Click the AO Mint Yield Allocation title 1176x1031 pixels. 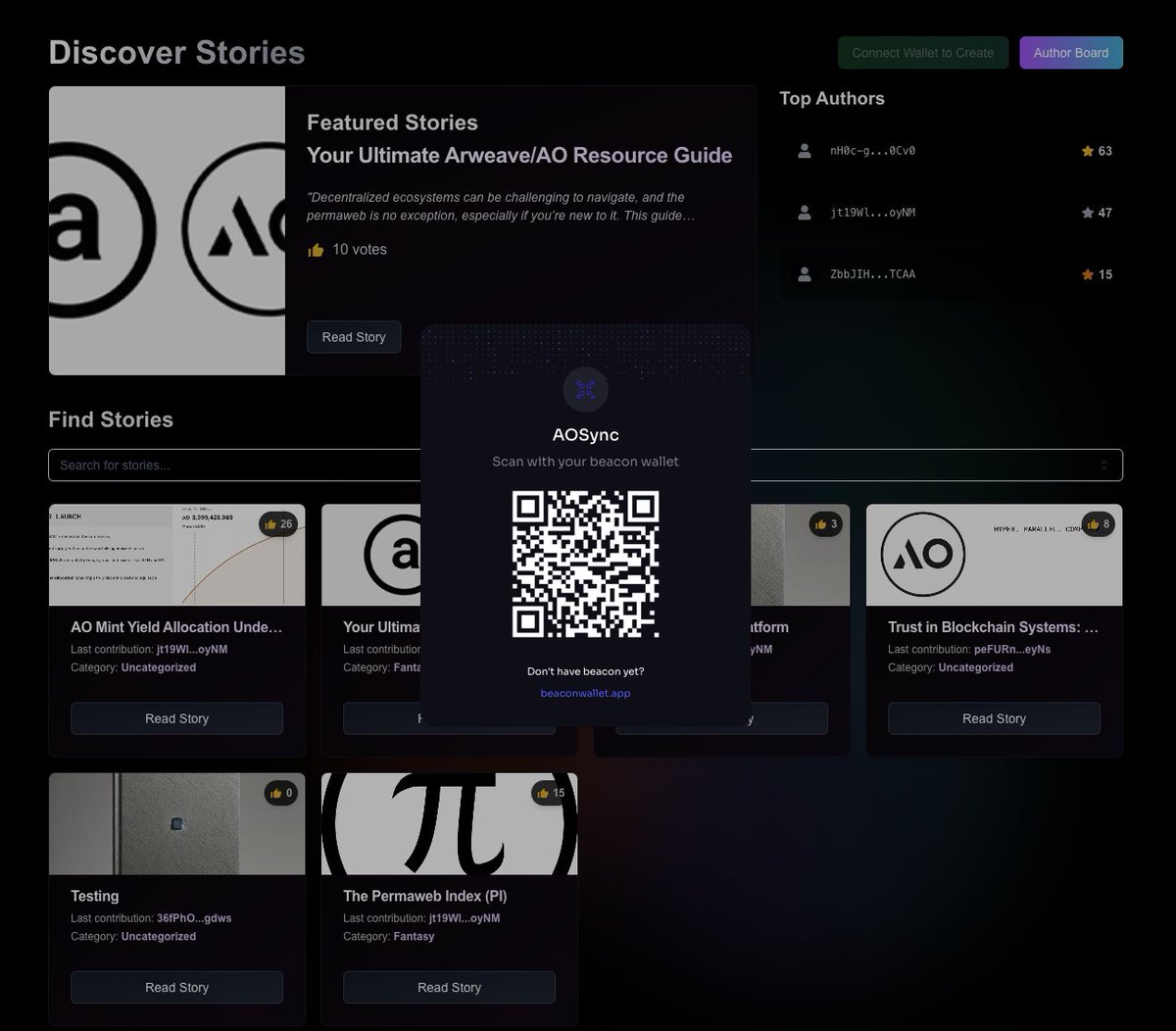click(176, 627)
